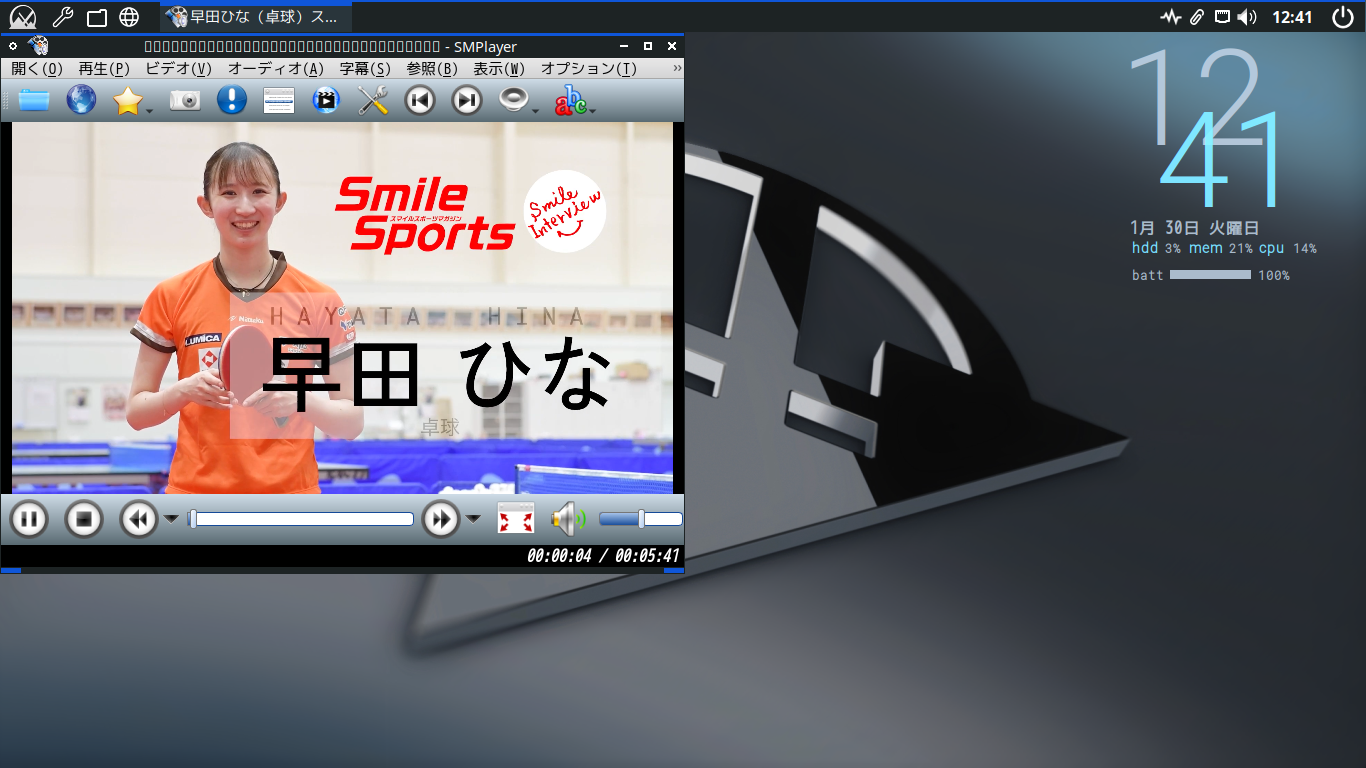Select the 早田ひな taskbar window button
Screen dimensions: 1366x768
point(256,17)
